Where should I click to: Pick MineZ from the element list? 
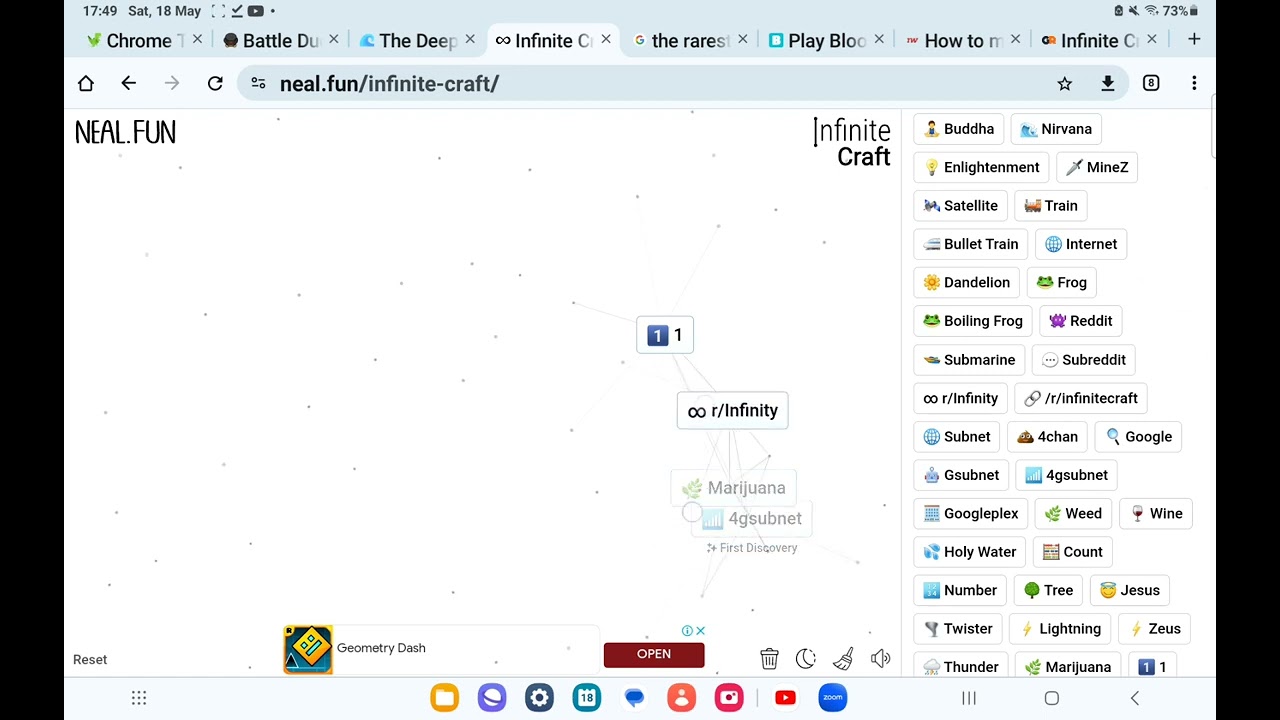click(1097, 167)
